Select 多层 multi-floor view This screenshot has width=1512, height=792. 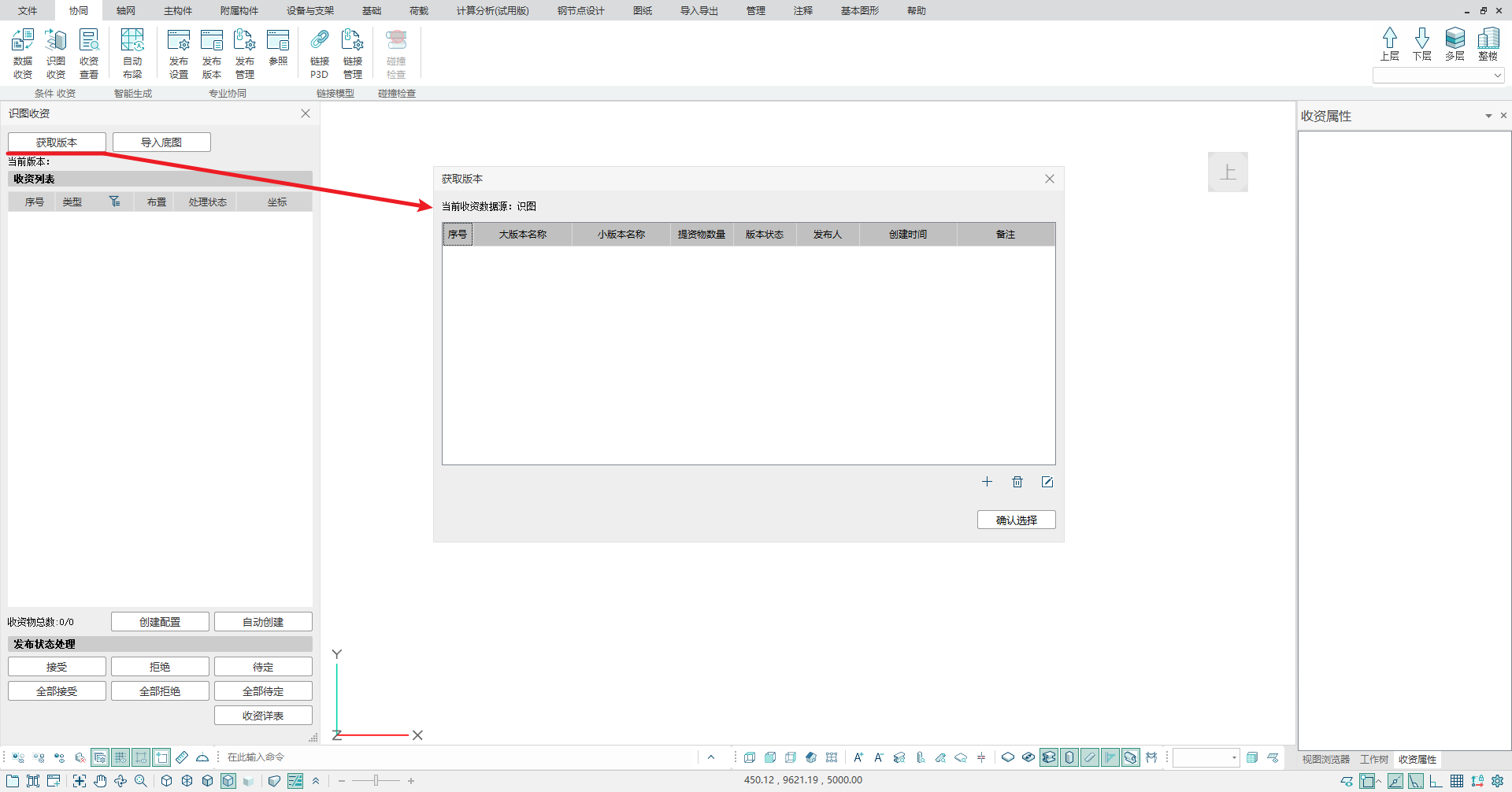[x=1455, y=44]
